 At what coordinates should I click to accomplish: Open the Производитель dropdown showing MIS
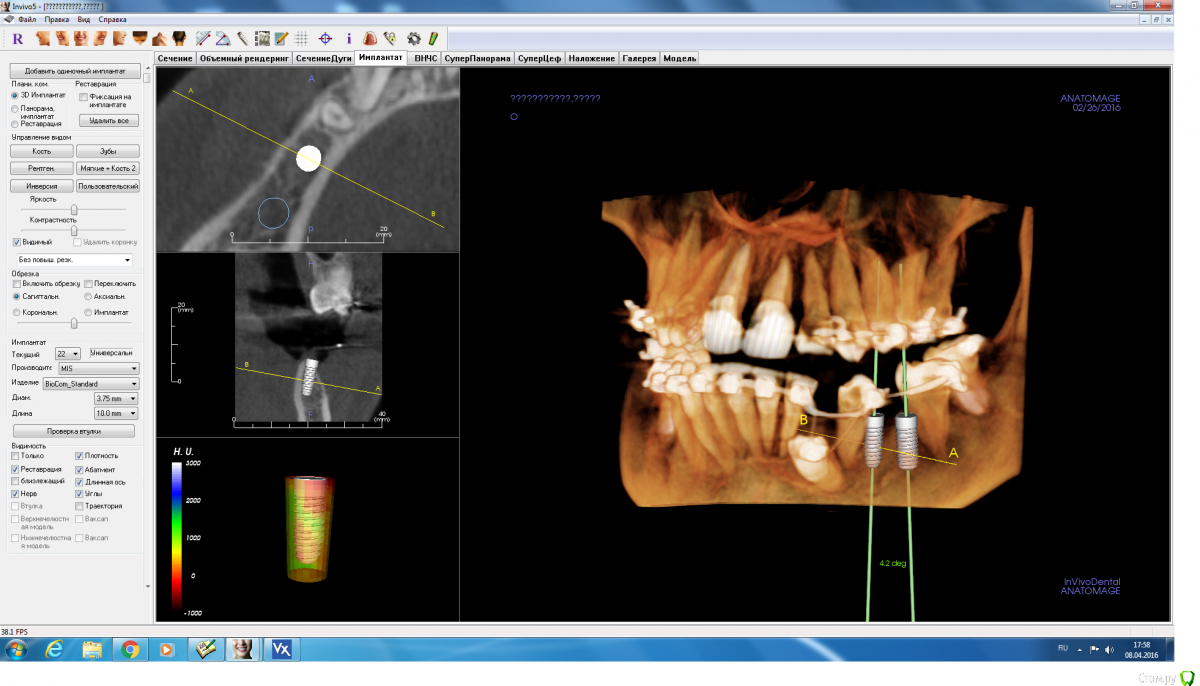pos(98,368)
